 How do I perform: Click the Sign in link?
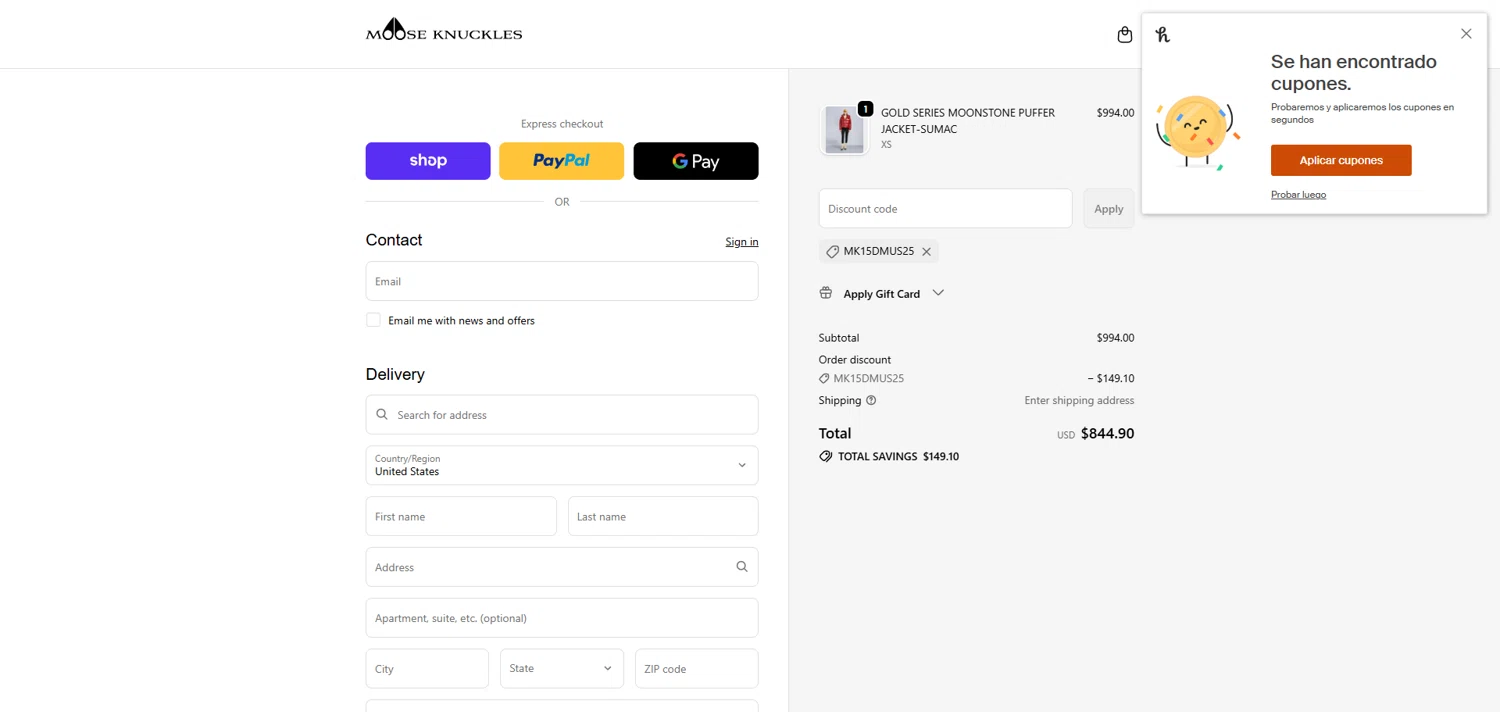[x=742, y=242]
